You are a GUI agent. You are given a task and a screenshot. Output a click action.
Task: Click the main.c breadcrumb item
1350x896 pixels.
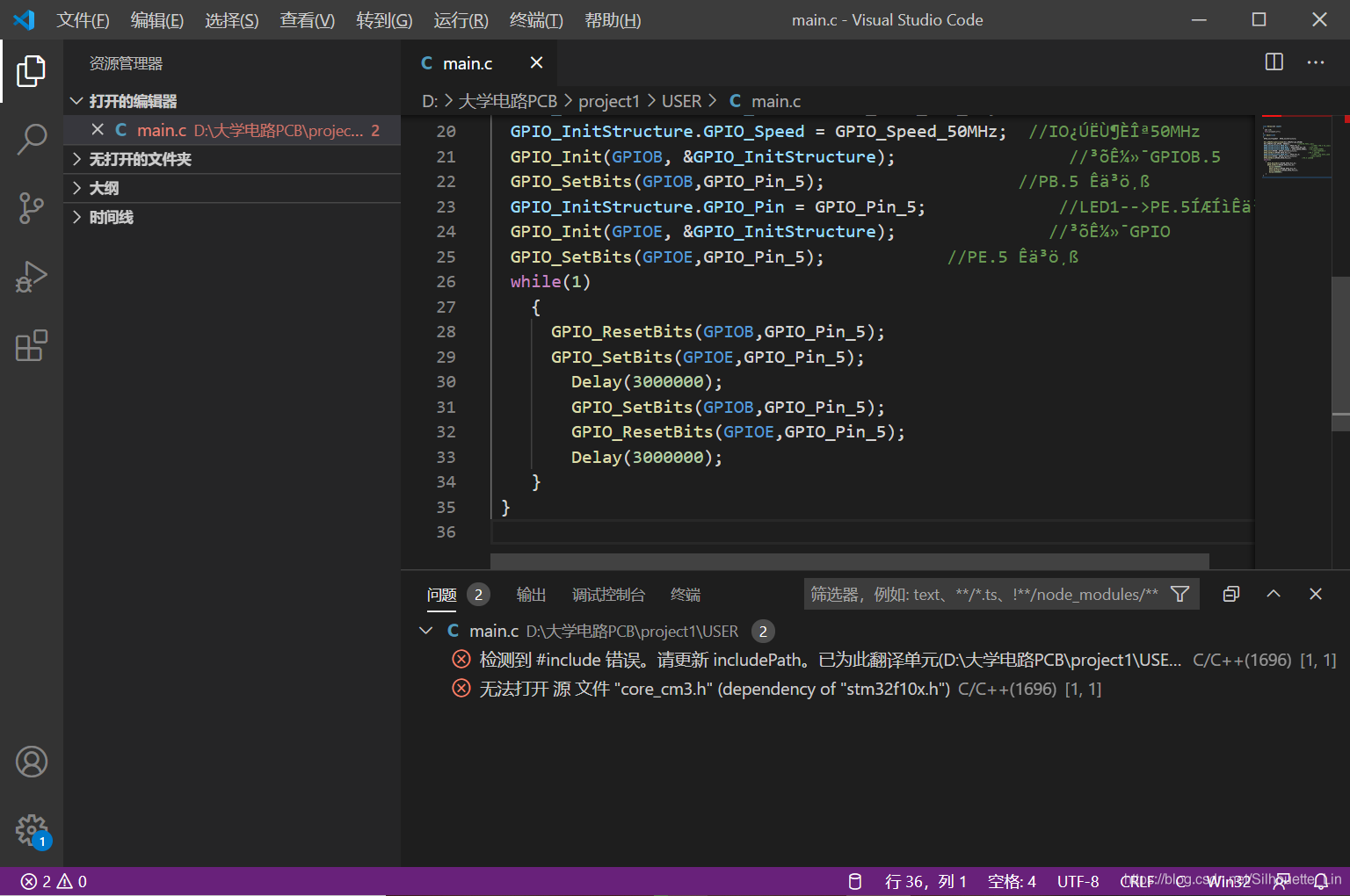[765, 101]
